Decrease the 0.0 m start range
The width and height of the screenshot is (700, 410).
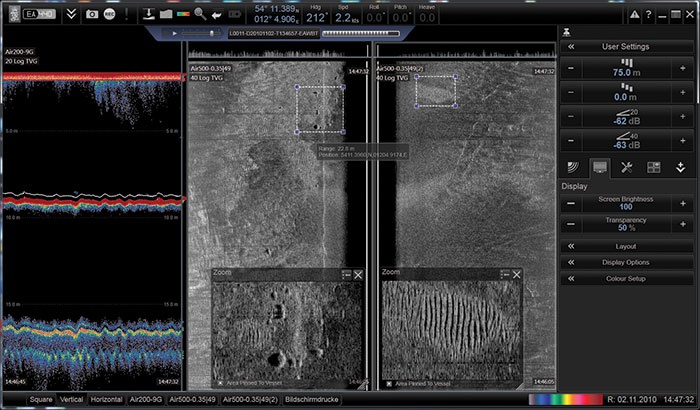coord(571,92)
